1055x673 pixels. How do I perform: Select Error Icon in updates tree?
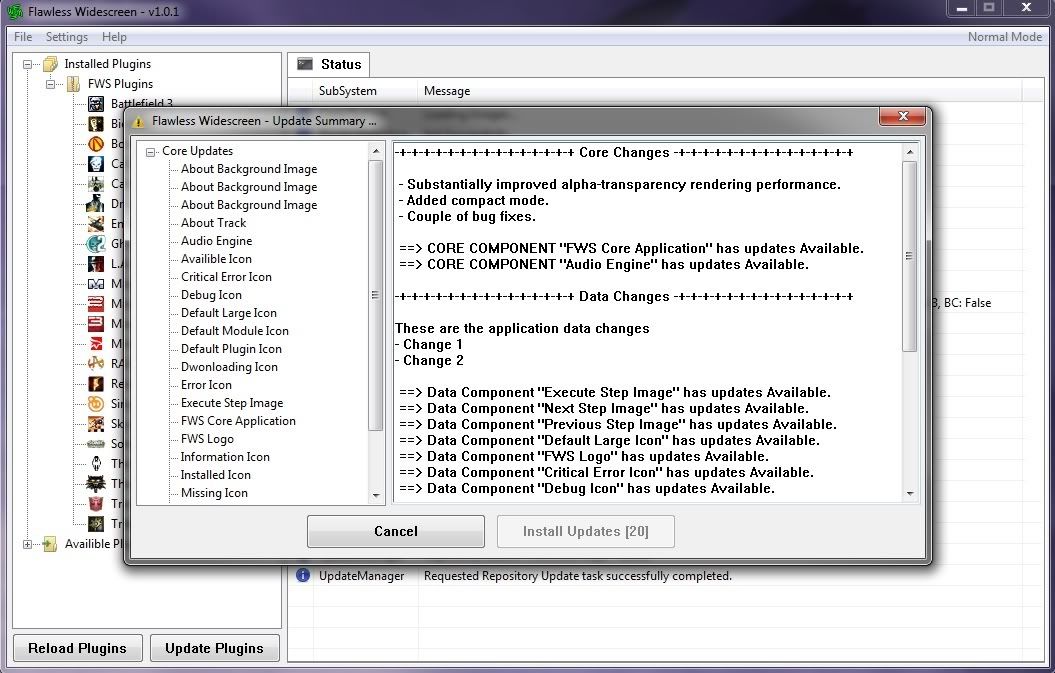(207, 385)
